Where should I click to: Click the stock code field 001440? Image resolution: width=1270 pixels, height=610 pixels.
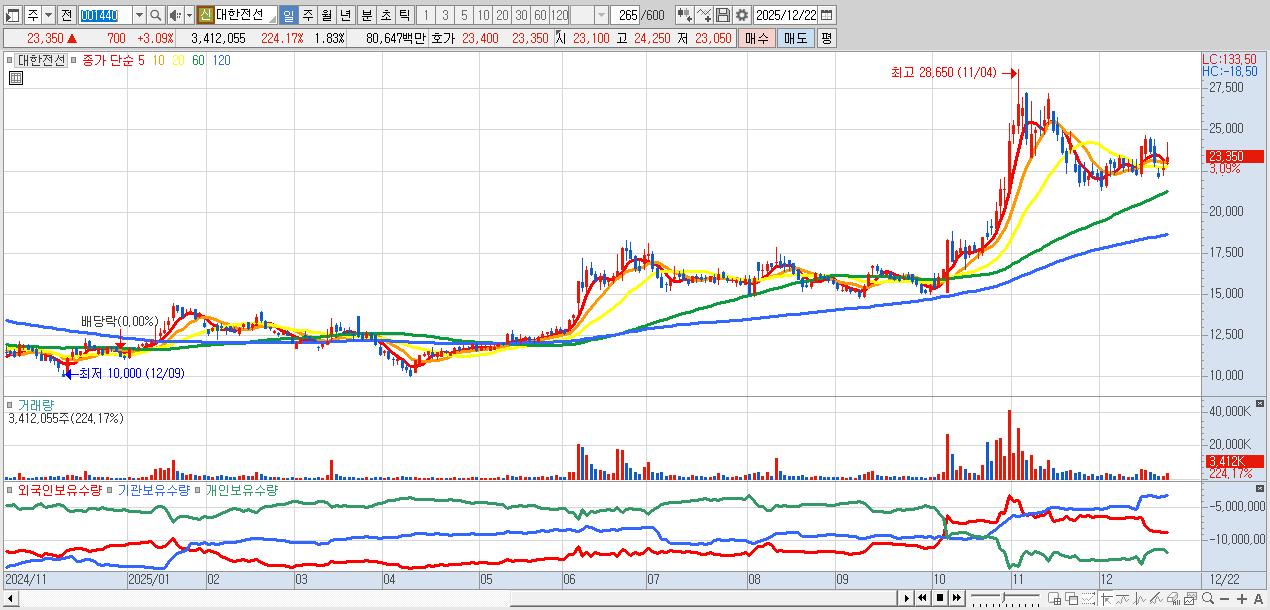[104, 15]
